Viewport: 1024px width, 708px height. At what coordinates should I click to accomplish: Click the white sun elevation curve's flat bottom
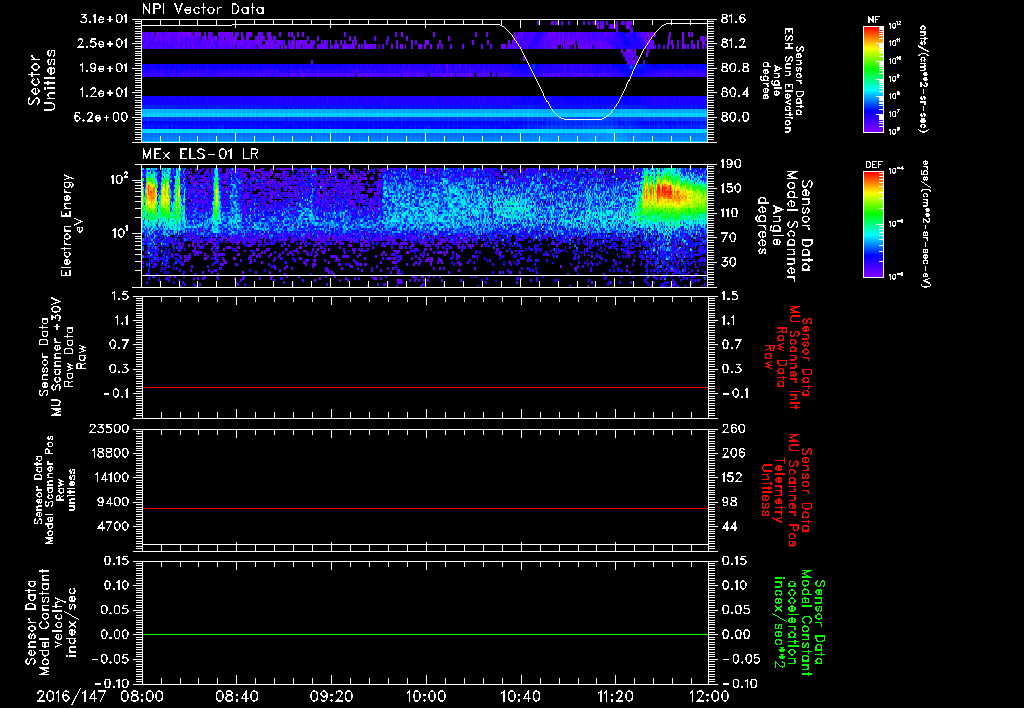coord(583,119)
